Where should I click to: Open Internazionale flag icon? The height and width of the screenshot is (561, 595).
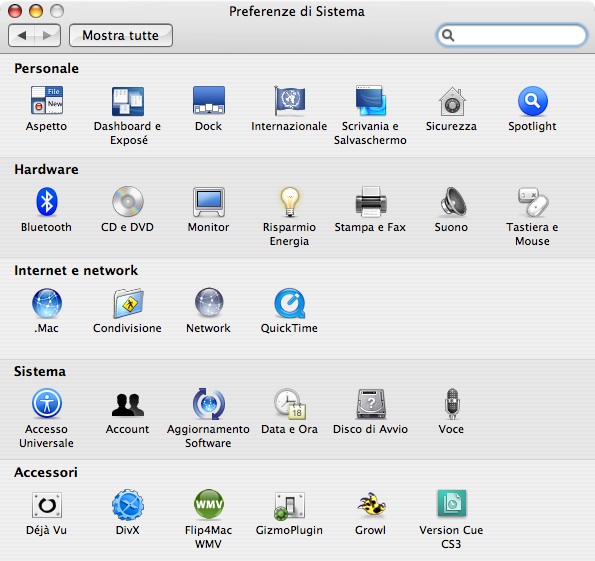coord(290,101)
